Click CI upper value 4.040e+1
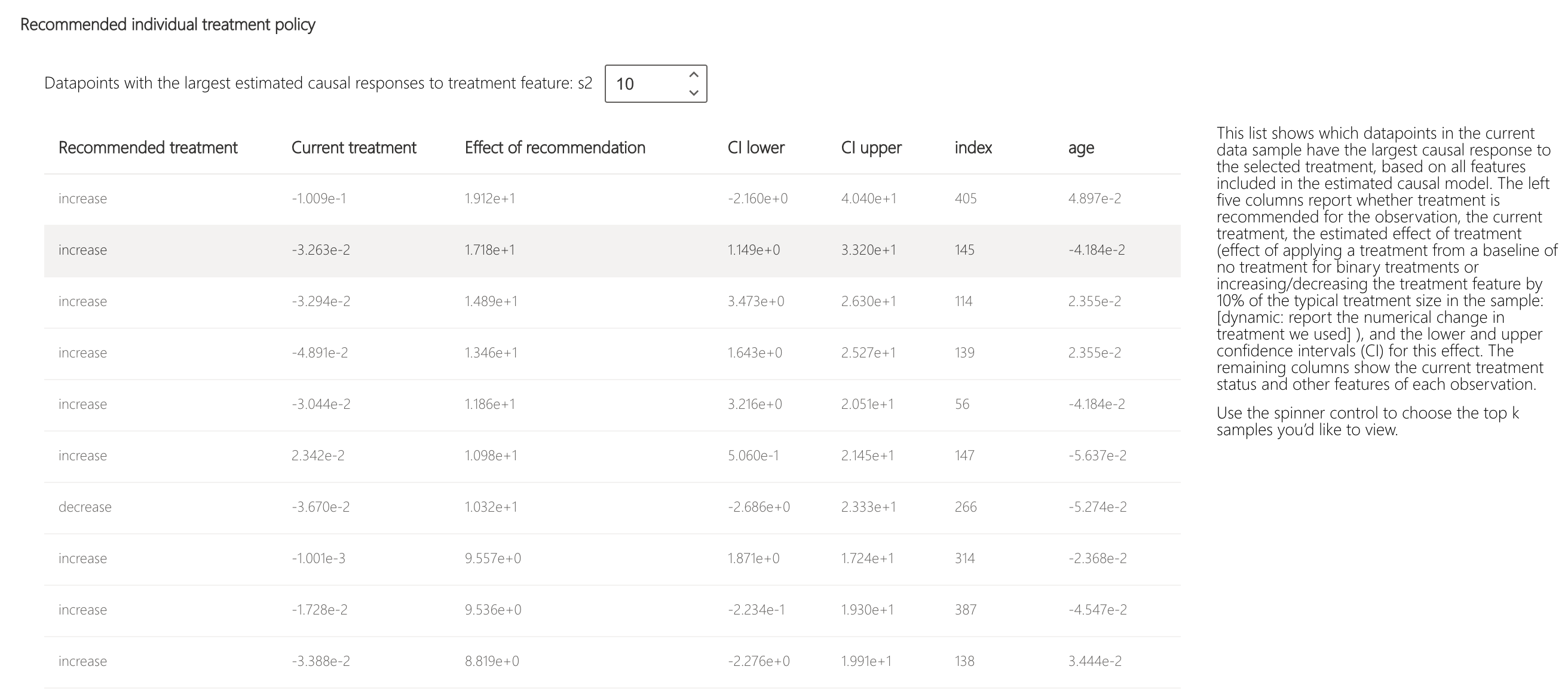Image resolution: width=1568 pixels, height=697 pixels. pyautogui.click(x=869, y=198)
